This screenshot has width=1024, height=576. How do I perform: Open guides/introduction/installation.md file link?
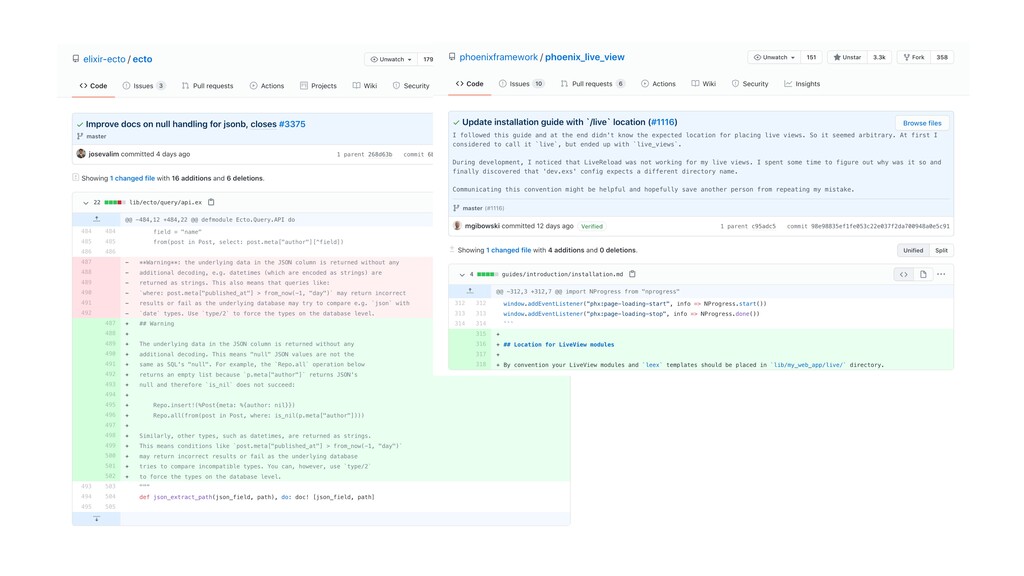click(562, 274)
